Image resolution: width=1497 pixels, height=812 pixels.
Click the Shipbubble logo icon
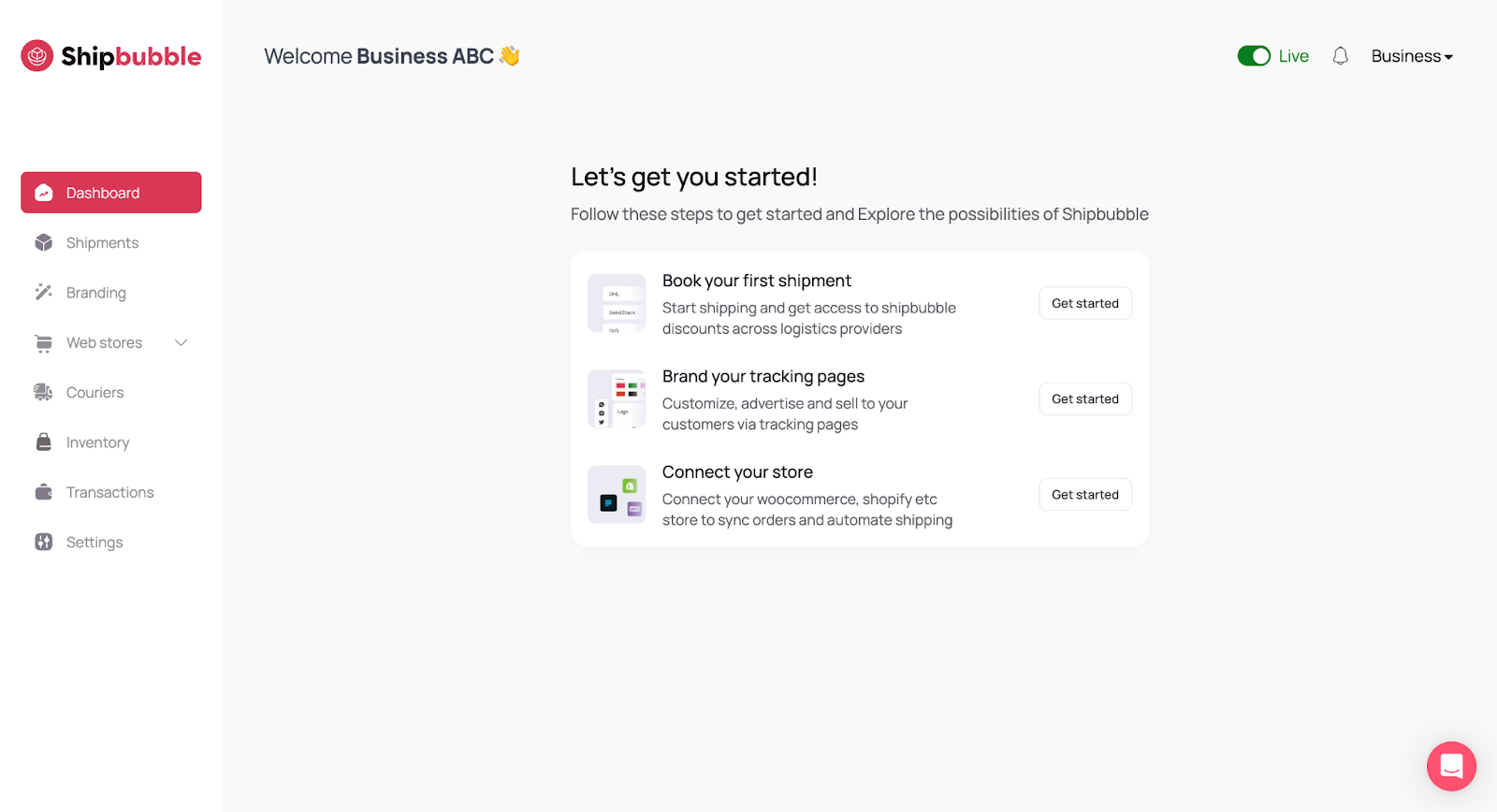pos(37,56)
